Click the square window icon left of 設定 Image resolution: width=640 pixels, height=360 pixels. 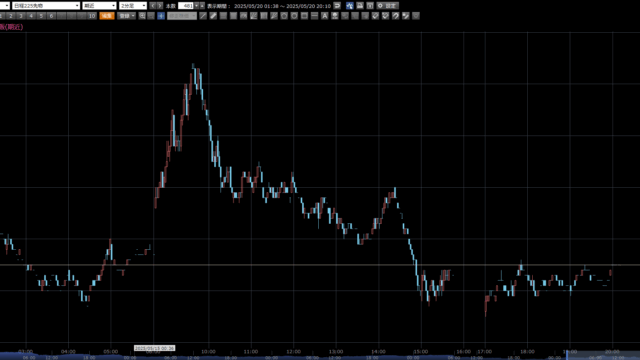370,6
